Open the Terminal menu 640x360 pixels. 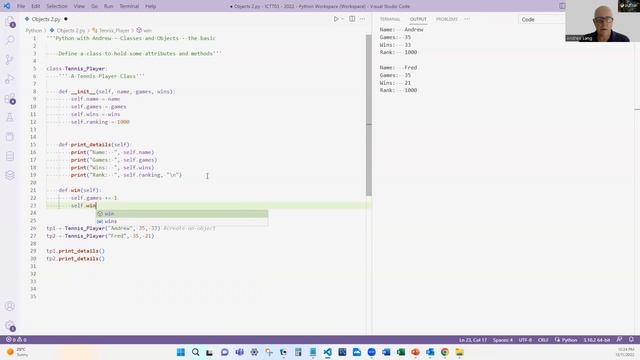[x=129, y=6]
